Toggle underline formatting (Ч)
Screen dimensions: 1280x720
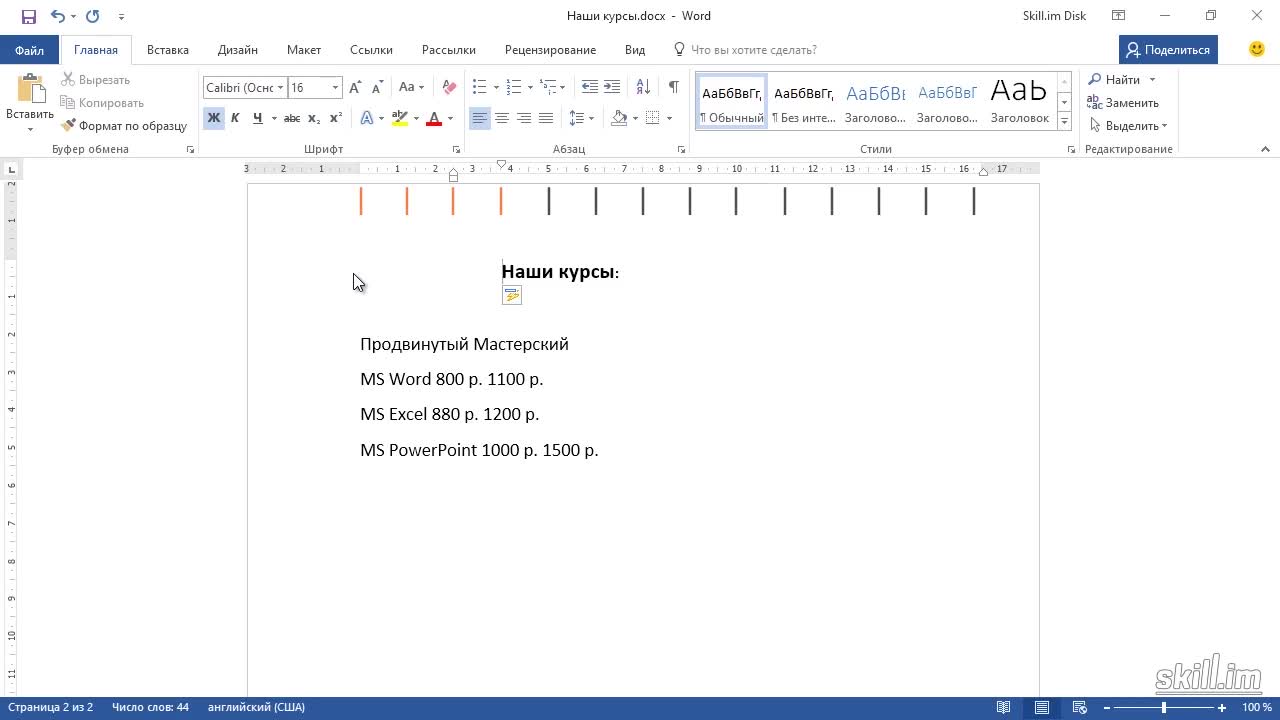[x=257, y=118]
